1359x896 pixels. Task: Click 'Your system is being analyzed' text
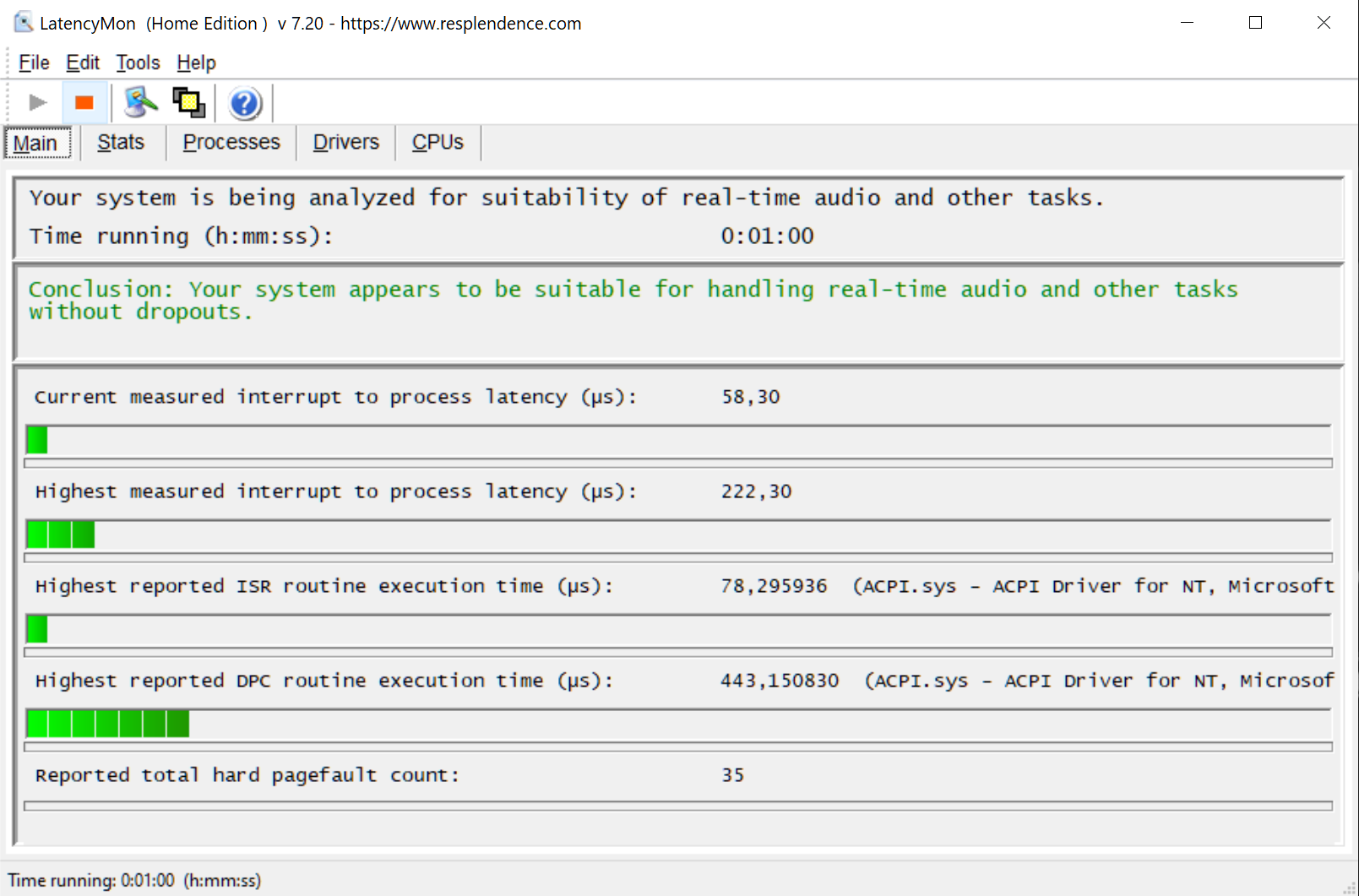point(566,198)
